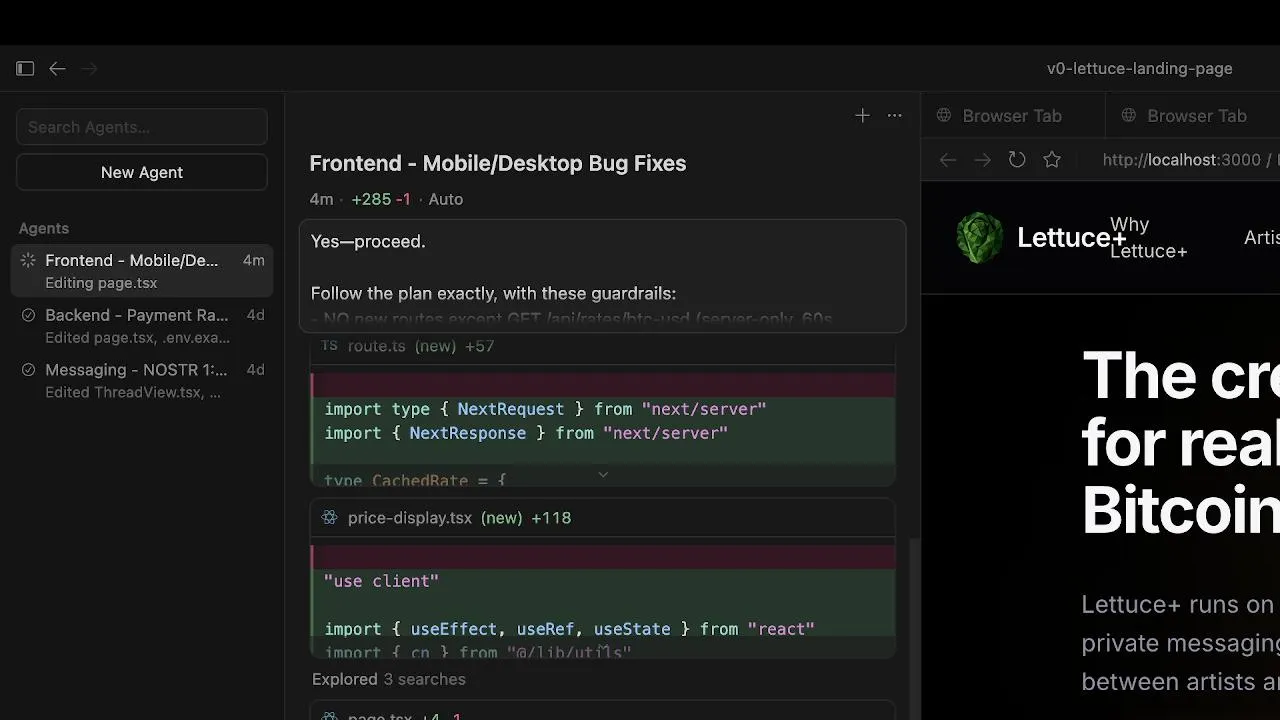1280x720 pixels.
Task: Toggle the sidebar panel icon
Action: (25, 68)
